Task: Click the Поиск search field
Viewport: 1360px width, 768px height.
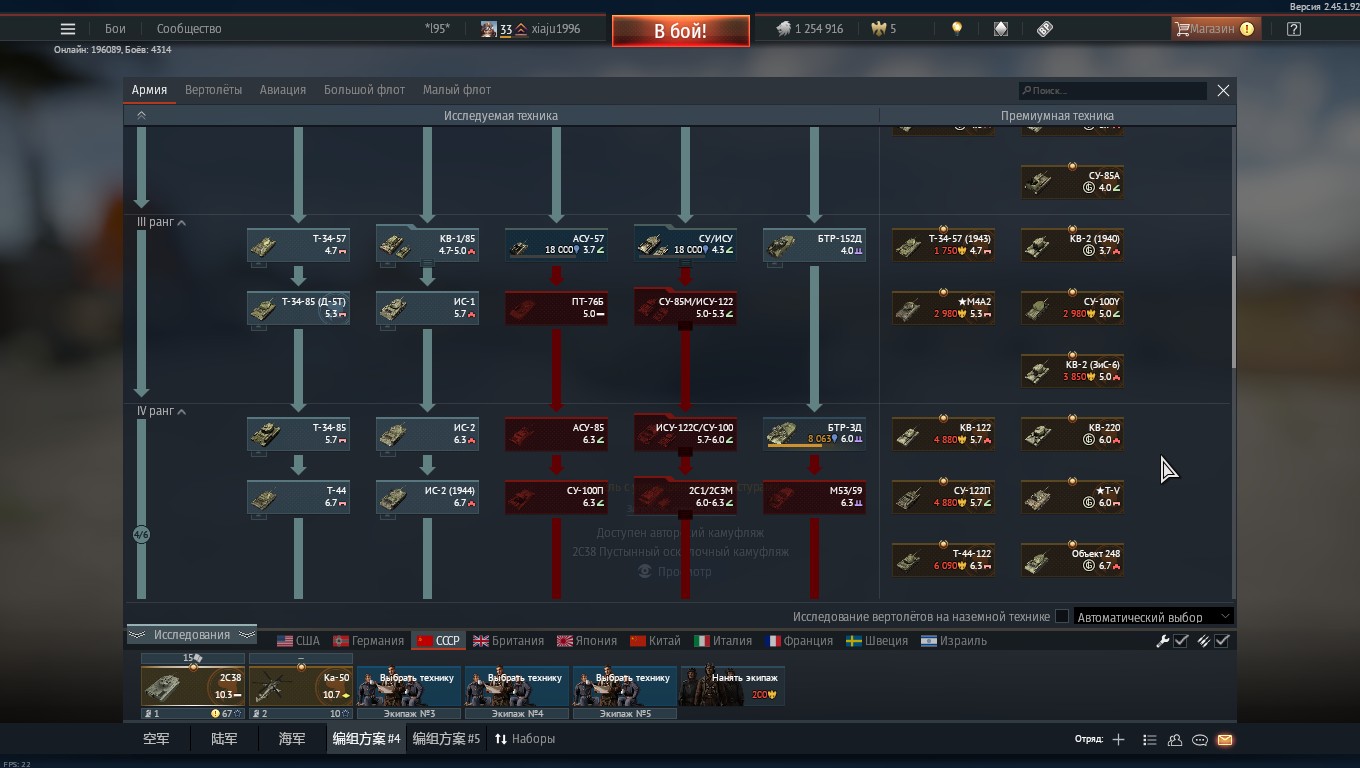Action: 1112,90
